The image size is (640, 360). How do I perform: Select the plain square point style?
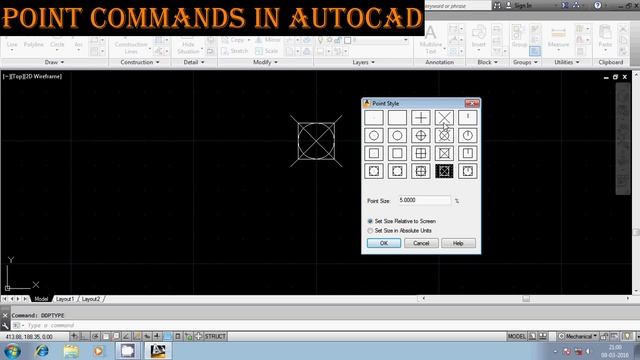[397, 153]
